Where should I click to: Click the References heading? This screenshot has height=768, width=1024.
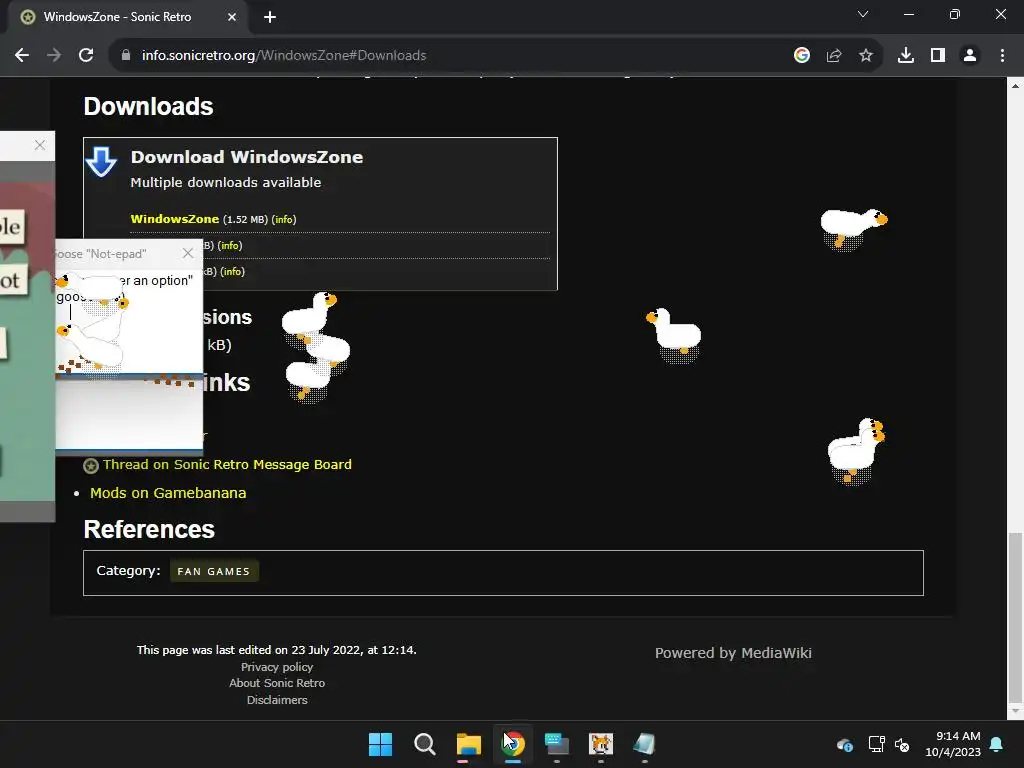[x=149, y=529]
